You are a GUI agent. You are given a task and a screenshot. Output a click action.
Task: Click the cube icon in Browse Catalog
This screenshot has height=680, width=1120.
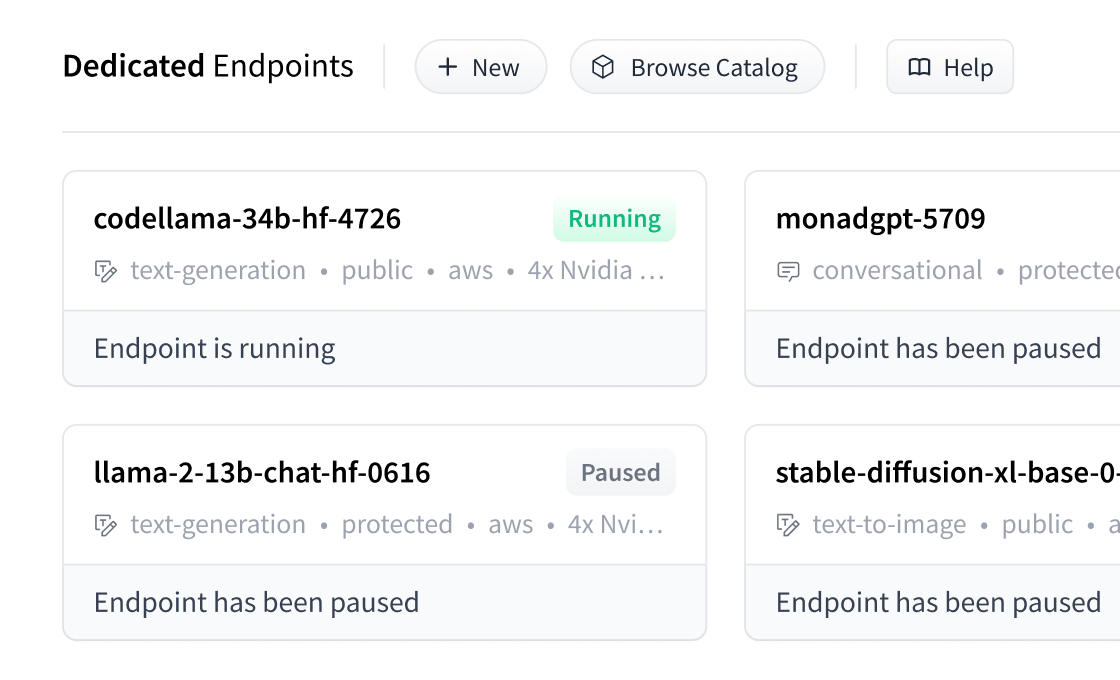click(601, 66)
